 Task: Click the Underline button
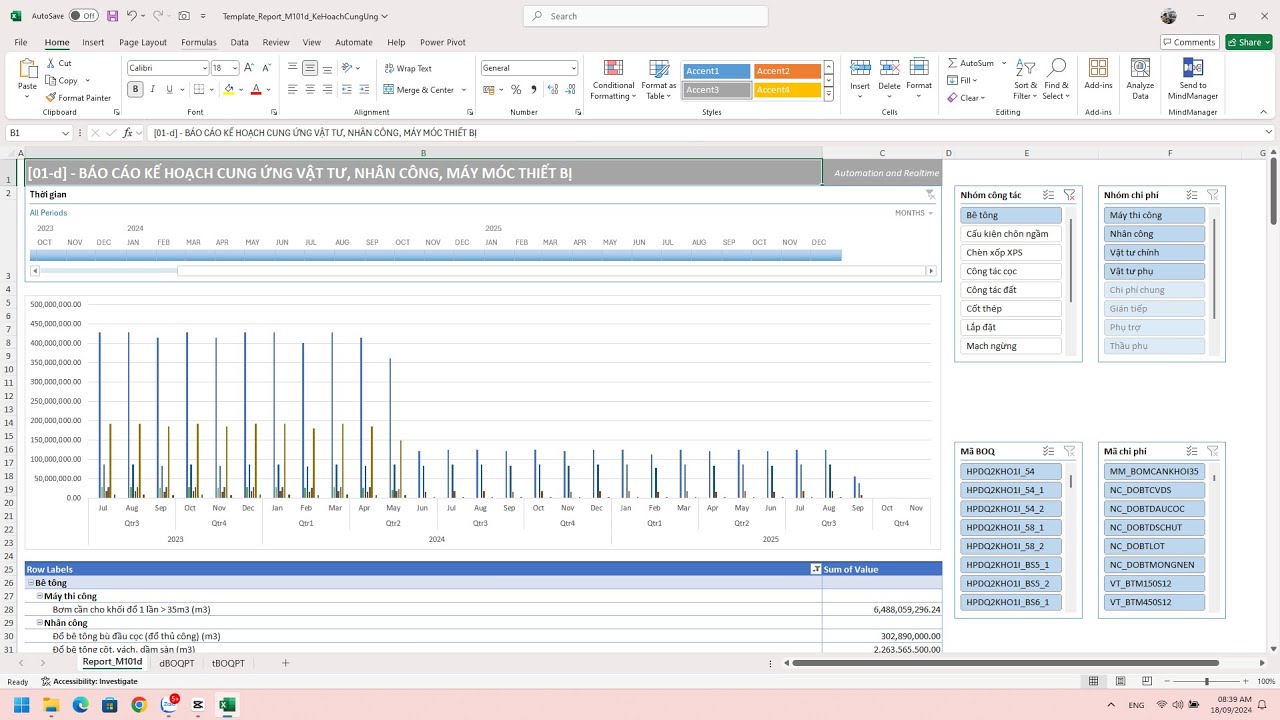[169, 89]
